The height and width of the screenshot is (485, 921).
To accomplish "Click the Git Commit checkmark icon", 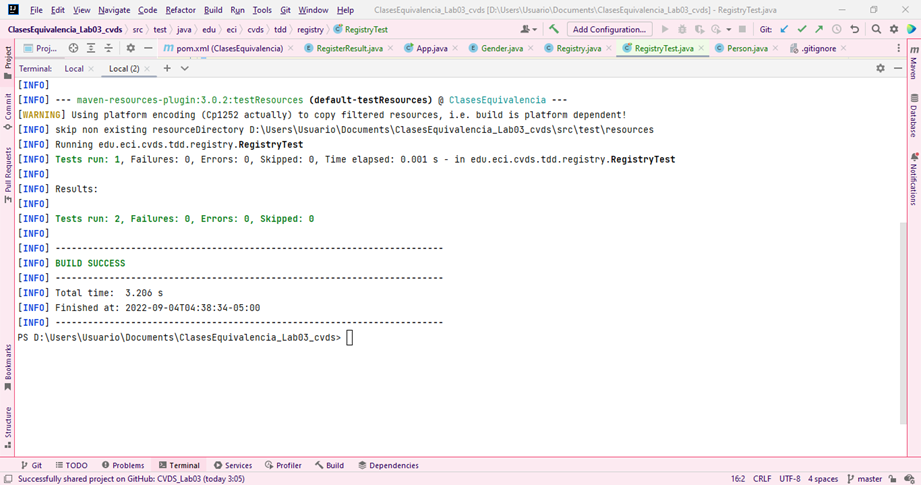I will point(802,29).
